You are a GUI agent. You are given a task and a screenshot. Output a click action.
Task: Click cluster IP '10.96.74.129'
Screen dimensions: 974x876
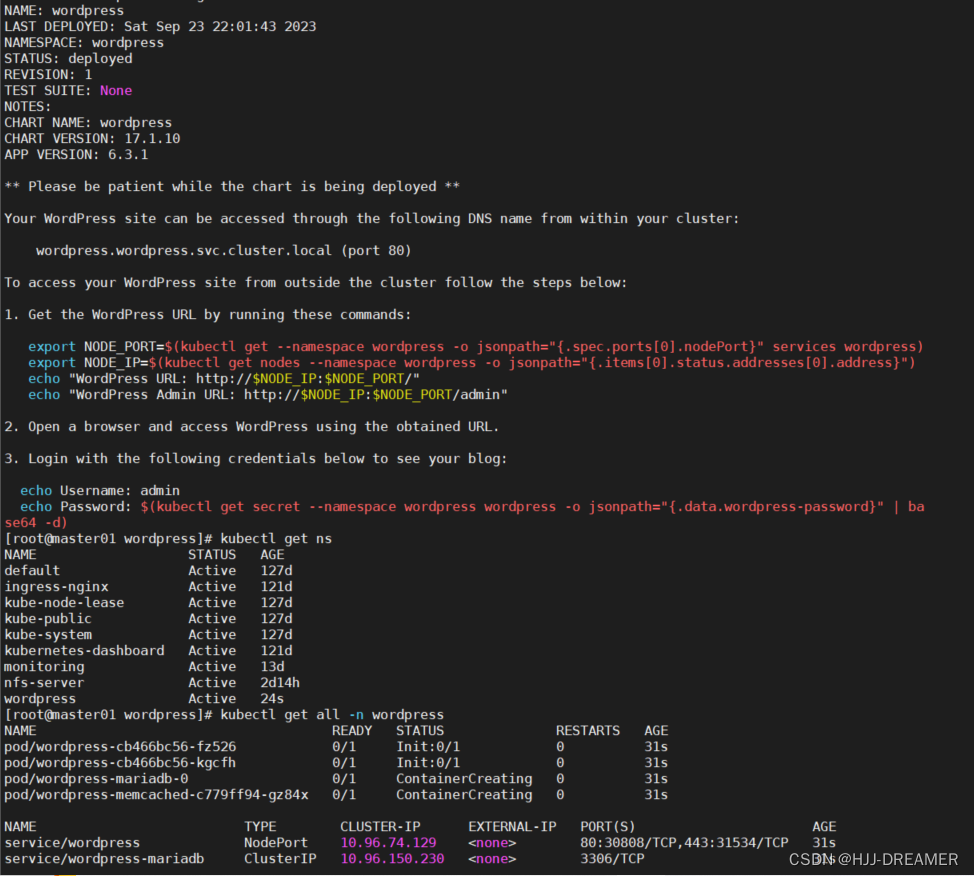pyautogui.click(x=388, y=843)
